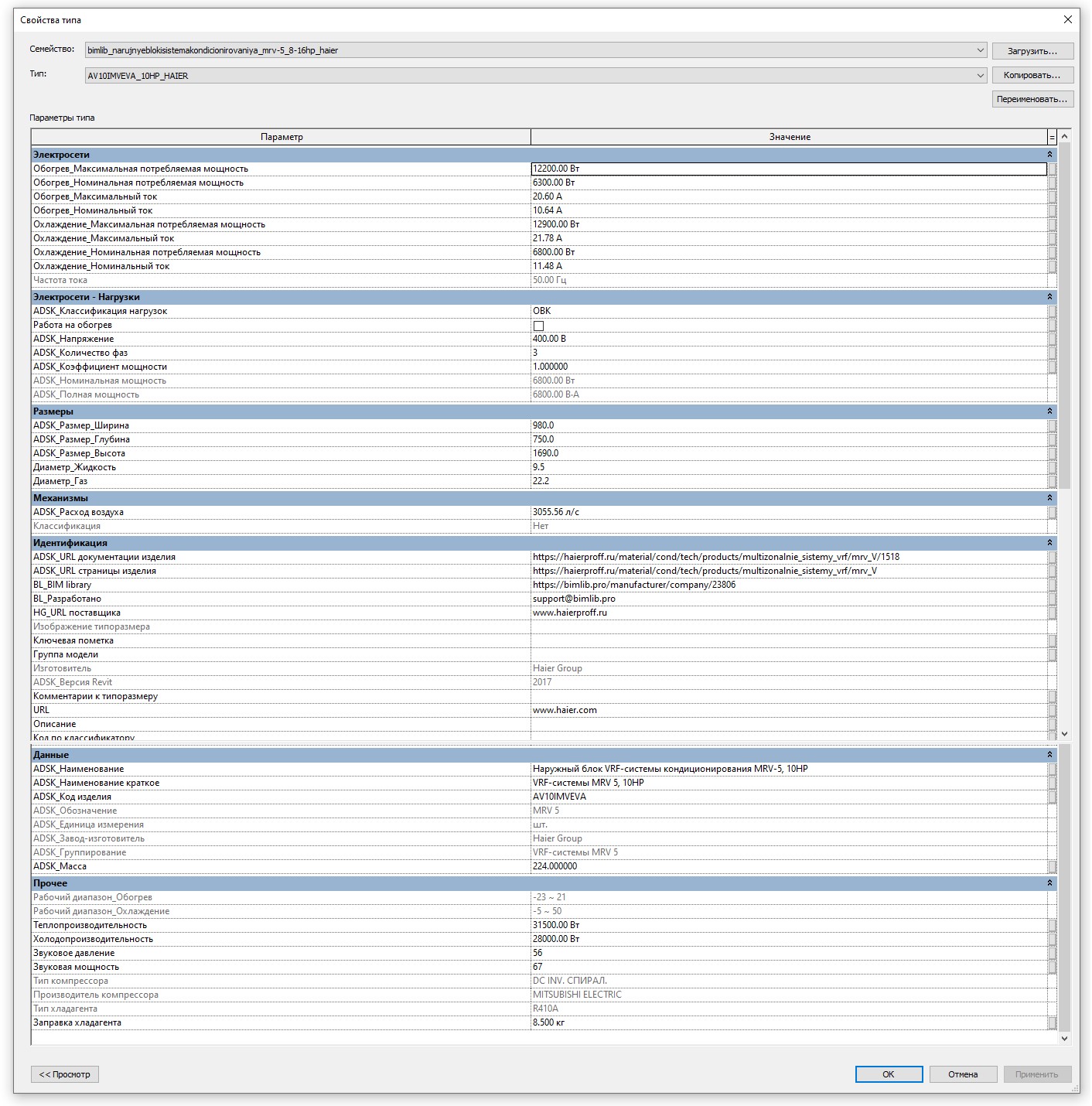Screen dimensions: 1092x1106
Task: Click the '=' column header button
Action: (x=1052, y=137)
